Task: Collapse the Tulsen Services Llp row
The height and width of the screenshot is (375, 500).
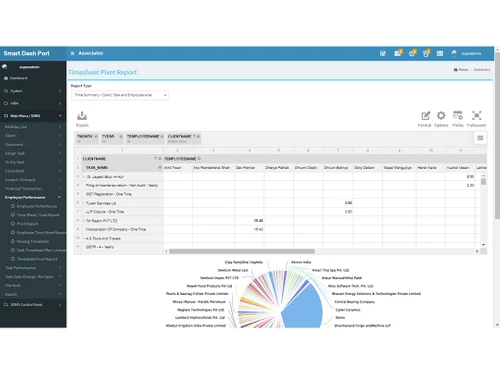Action: [84, 203]
